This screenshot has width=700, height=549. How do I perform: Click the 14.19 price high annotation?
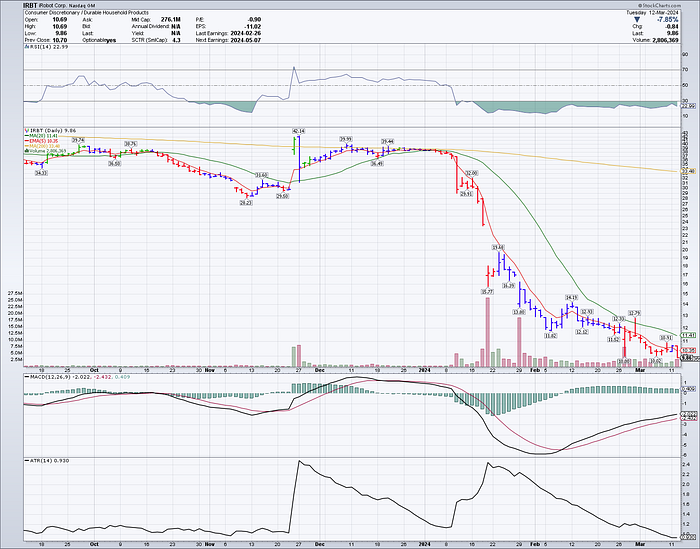click(571, 297)
